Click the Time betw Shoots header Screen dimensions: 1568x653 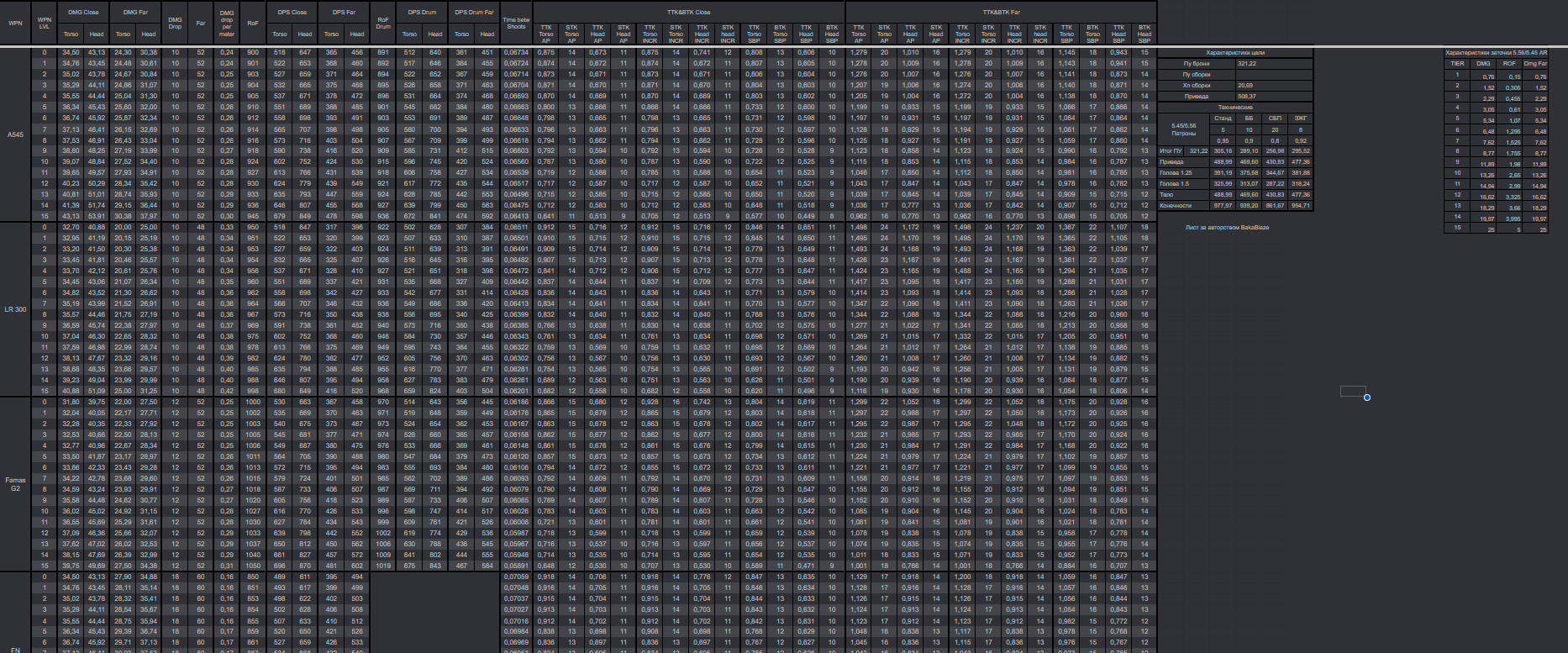516,23
